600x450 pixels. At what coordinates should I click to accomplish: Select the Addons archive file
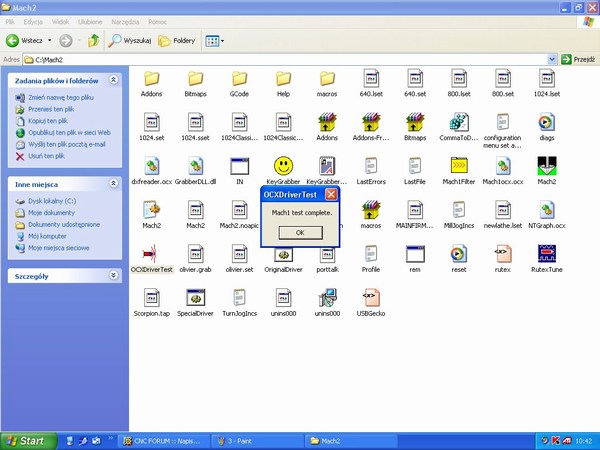pos(327,127)
